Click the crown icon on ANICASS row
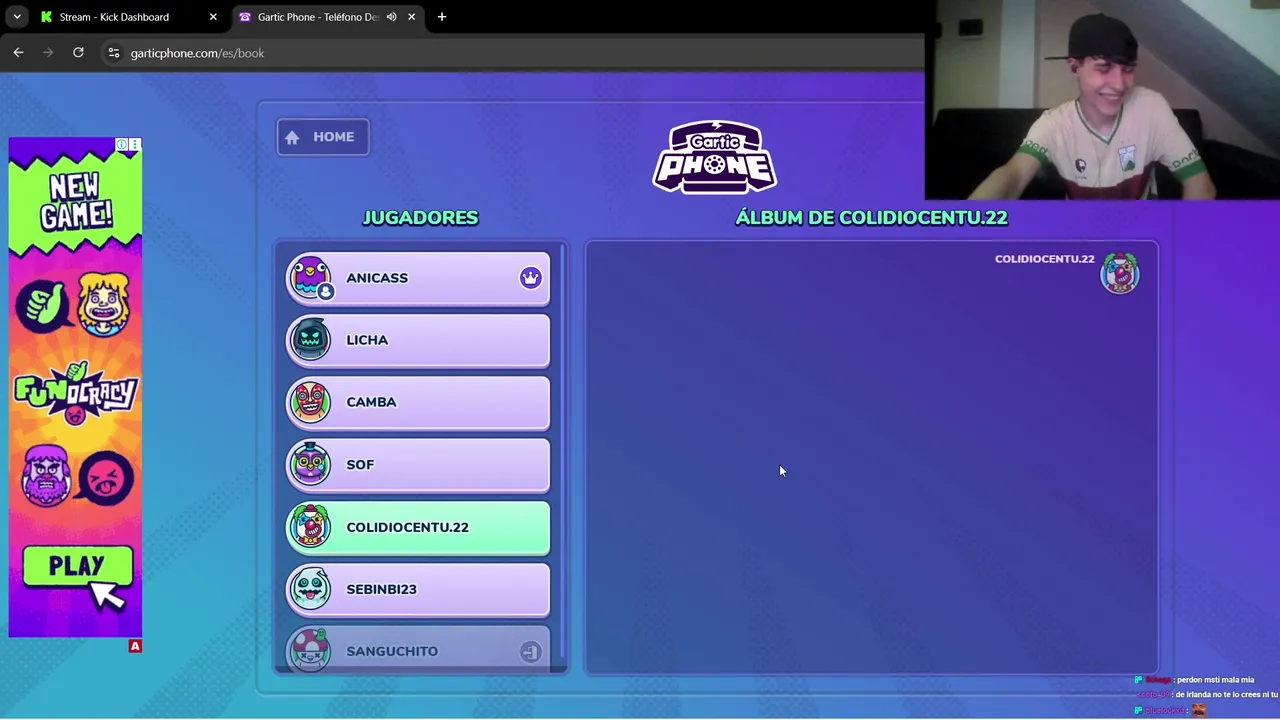This screenshot has height=720, width=1280. [530, 278]
